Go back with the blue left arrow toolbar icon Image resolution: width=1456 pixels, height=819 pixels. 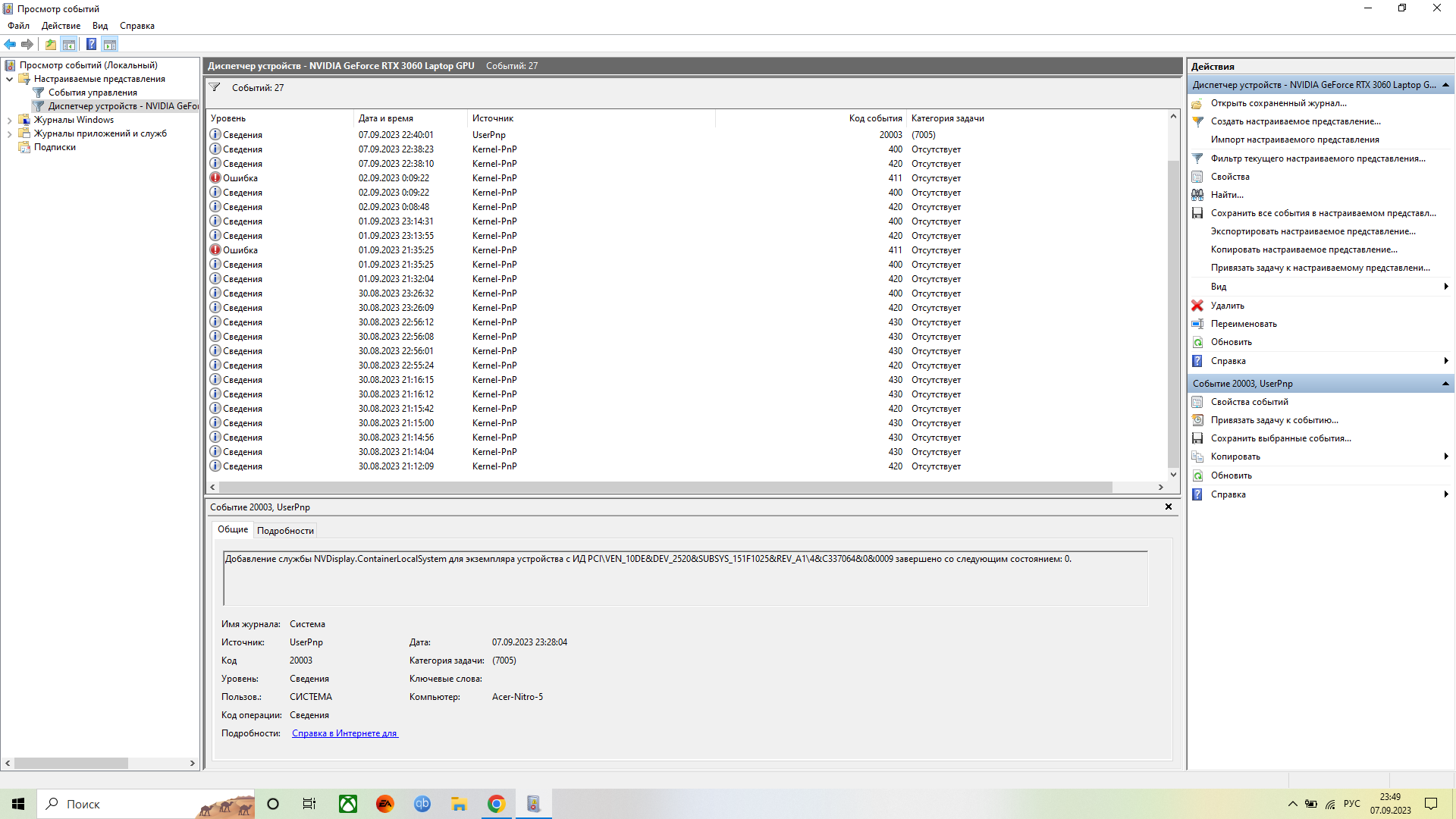10,44
